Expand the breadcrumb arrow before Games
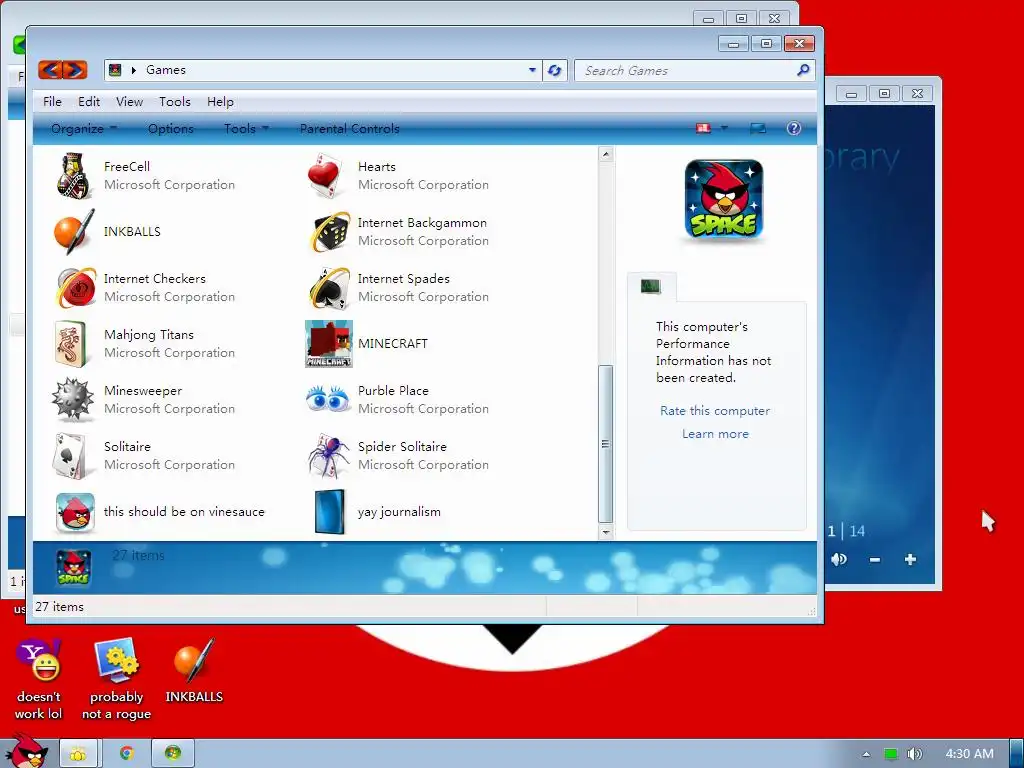1024x768 pixels. (133, 70)
